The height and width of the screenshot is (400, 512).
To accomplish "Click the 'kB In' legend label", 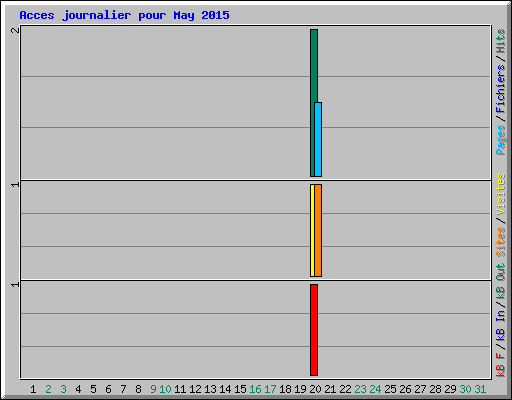I will point(501,325).
